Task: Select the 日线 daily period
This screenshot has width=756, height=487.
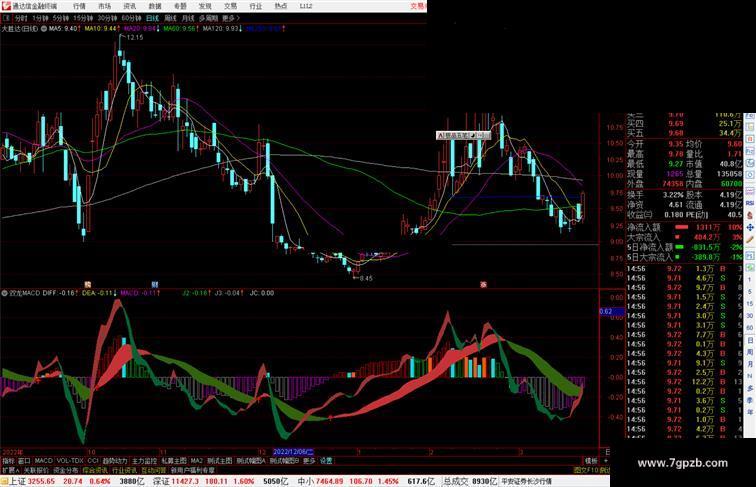Action: [x=152, y=18]
